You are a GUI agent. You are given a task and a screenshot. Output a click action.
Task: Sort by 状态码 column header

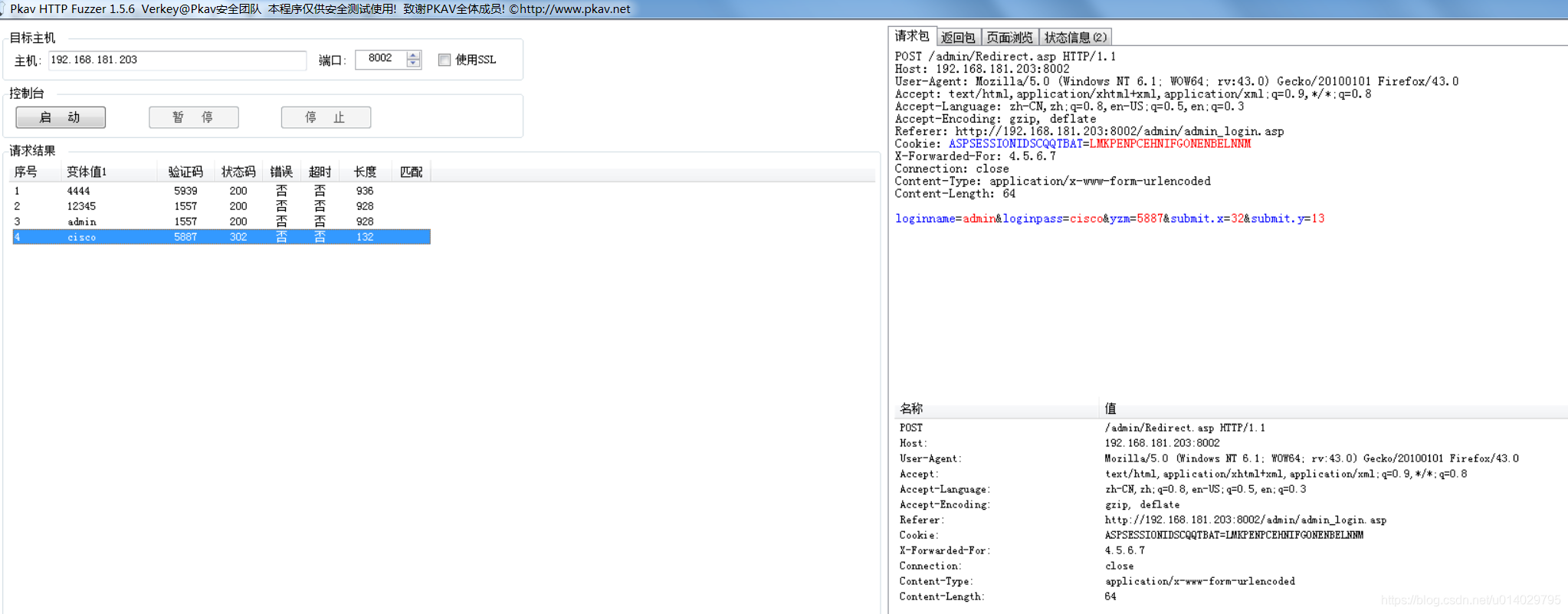click(238, 172)
